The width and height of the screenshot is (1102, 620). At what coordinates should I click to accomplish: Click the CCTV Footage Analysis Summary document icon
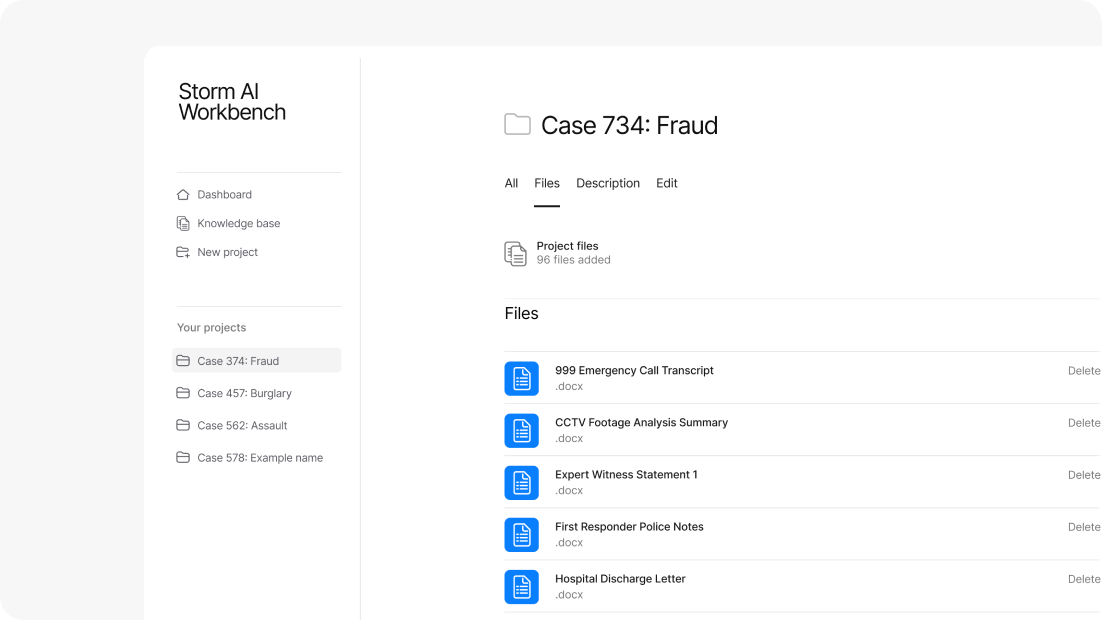click(521, 430)
